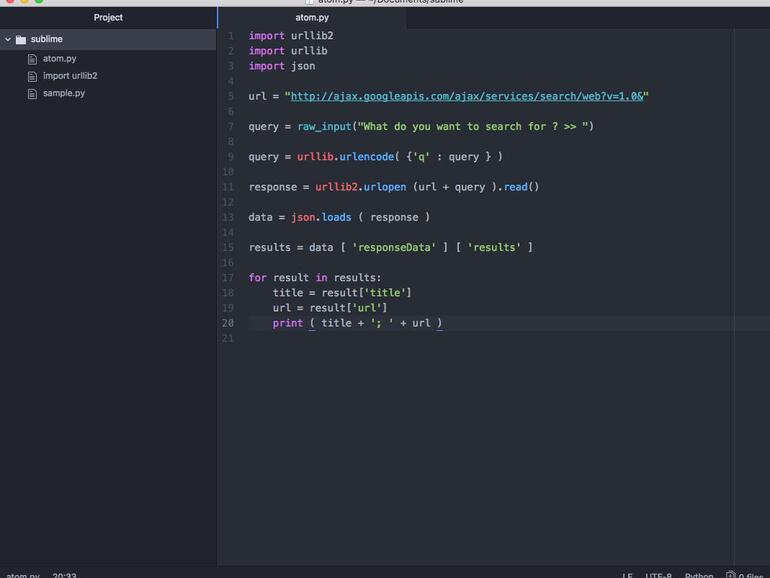Click the sample.py file icon

(x=33, y=93)
